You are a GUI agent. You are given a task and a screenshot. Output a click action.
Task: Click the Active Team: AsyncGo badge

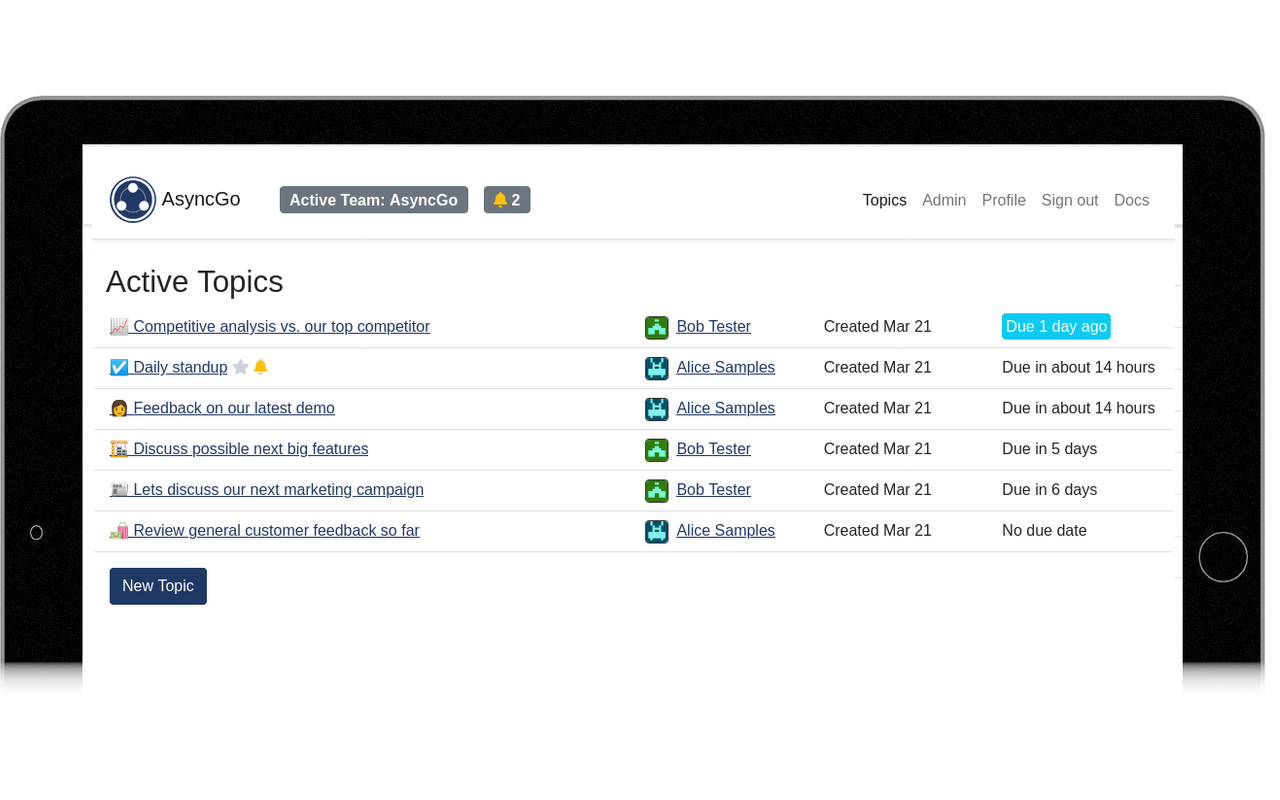click(374, 200)
